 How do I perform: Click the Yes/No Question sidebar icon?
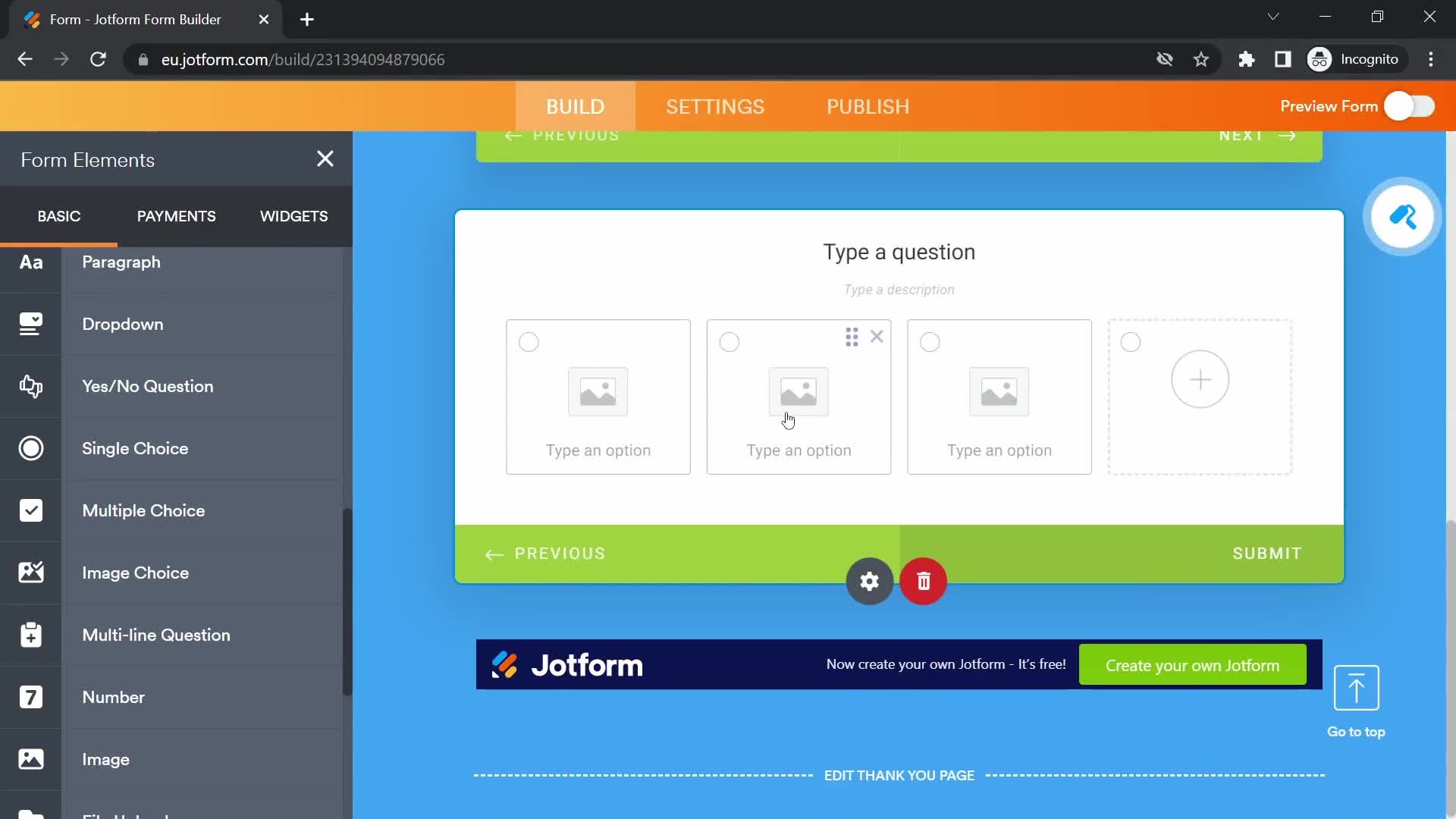click(30, 386)
